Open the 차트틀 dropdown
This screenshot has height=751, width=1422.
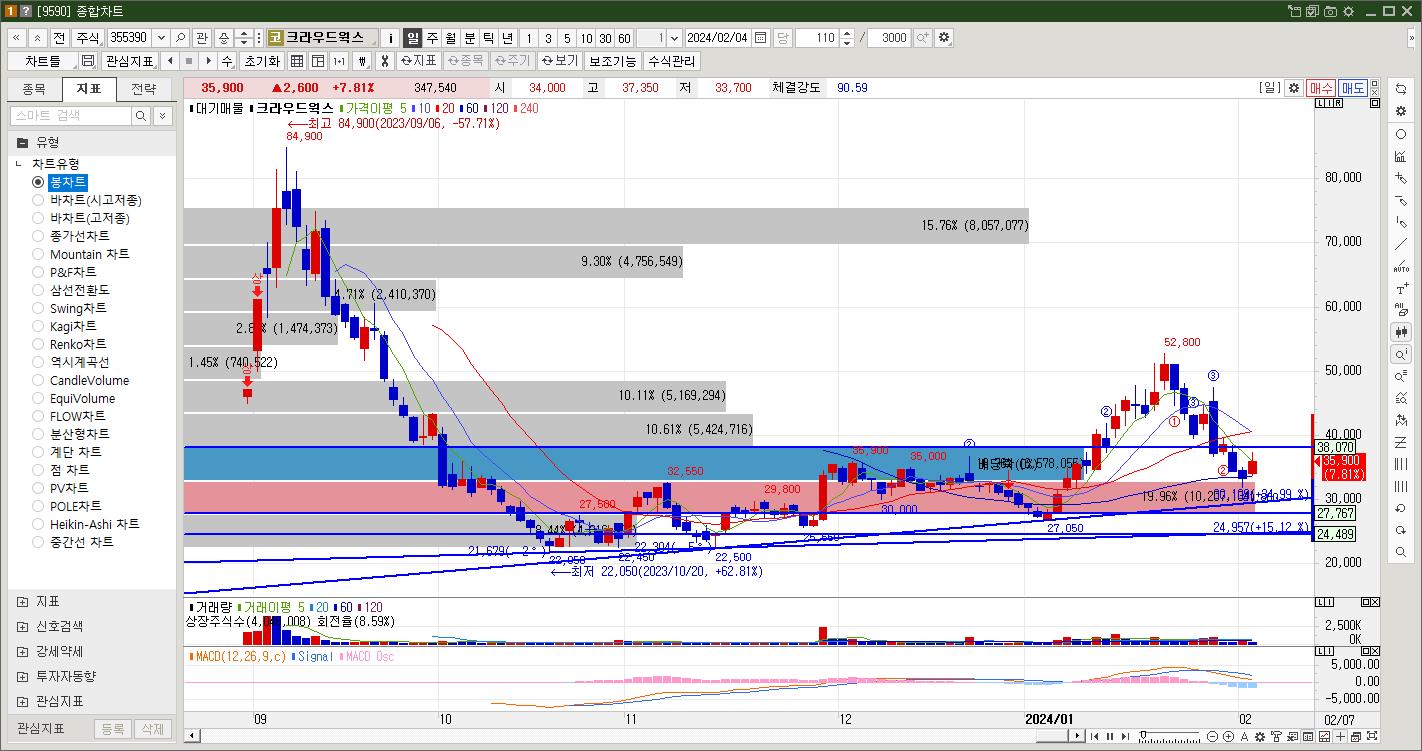(43, 61)
